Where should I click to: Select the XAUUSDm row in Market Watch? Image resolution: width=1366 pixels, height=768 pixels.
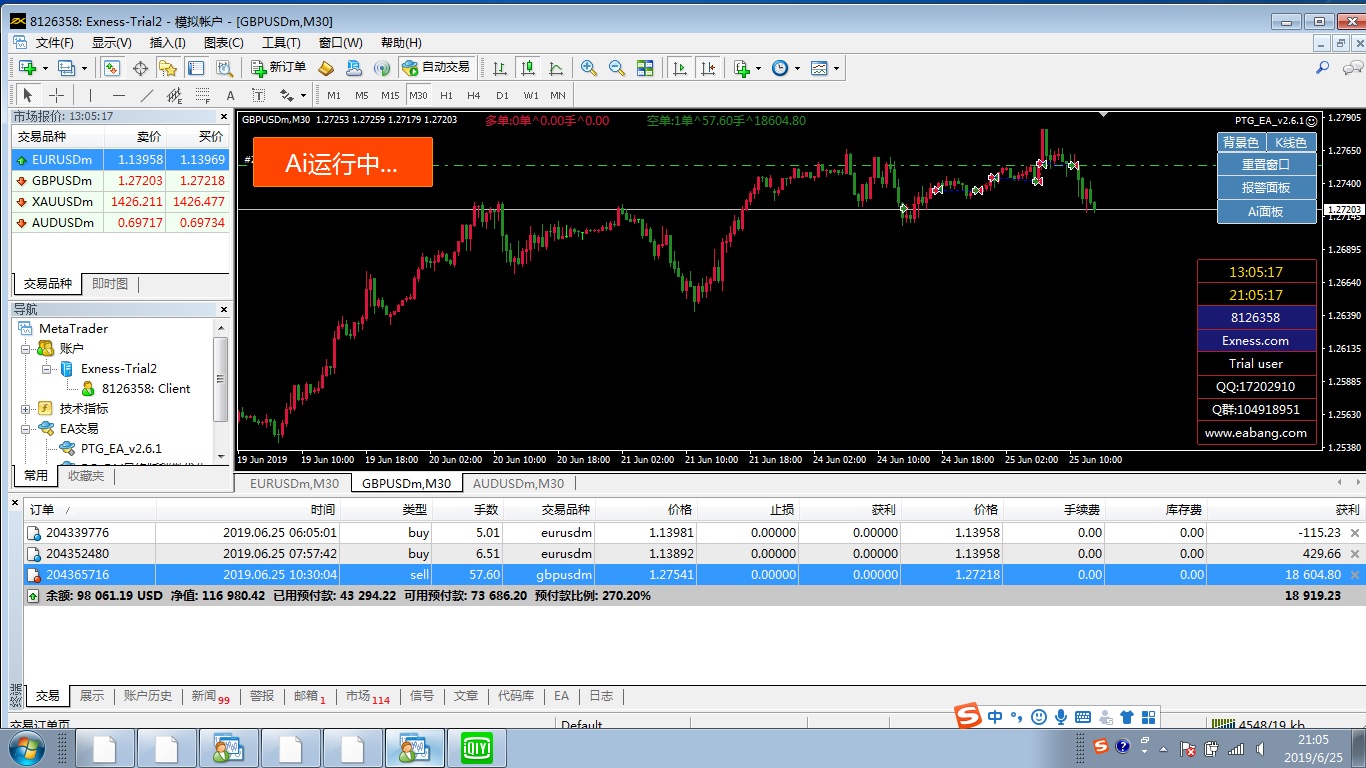(x=120, y=202)
